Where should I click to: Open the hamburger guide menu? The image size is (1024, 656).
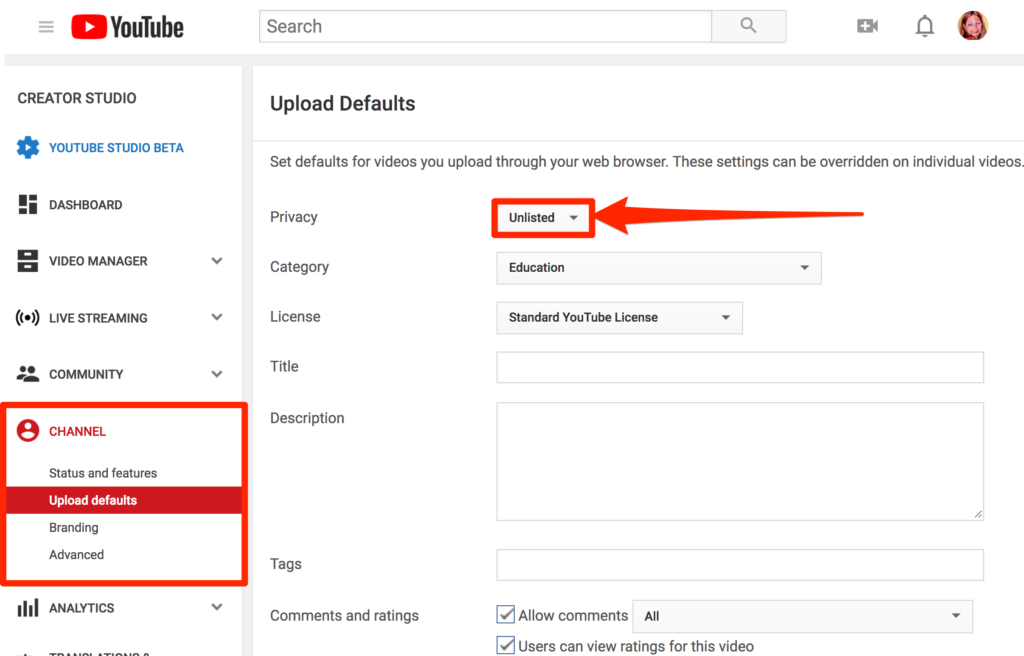point(46,27)
